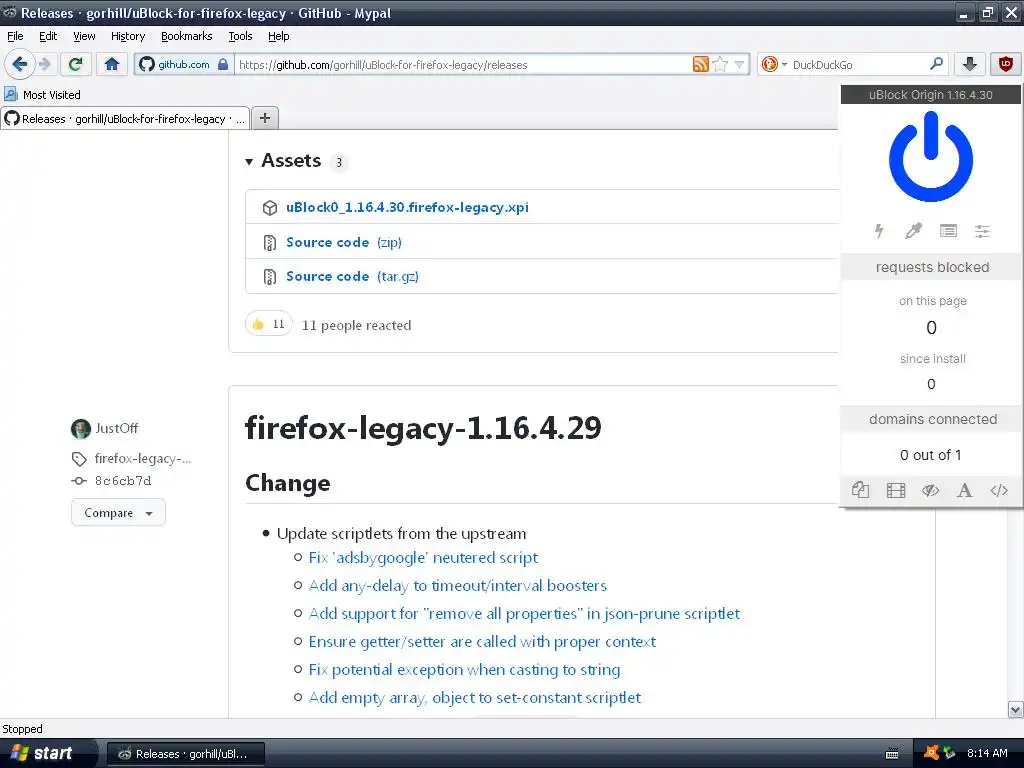1024x768 pixels.
Task: Download Source code (tar.gz)
Action: tap(352, 276)
